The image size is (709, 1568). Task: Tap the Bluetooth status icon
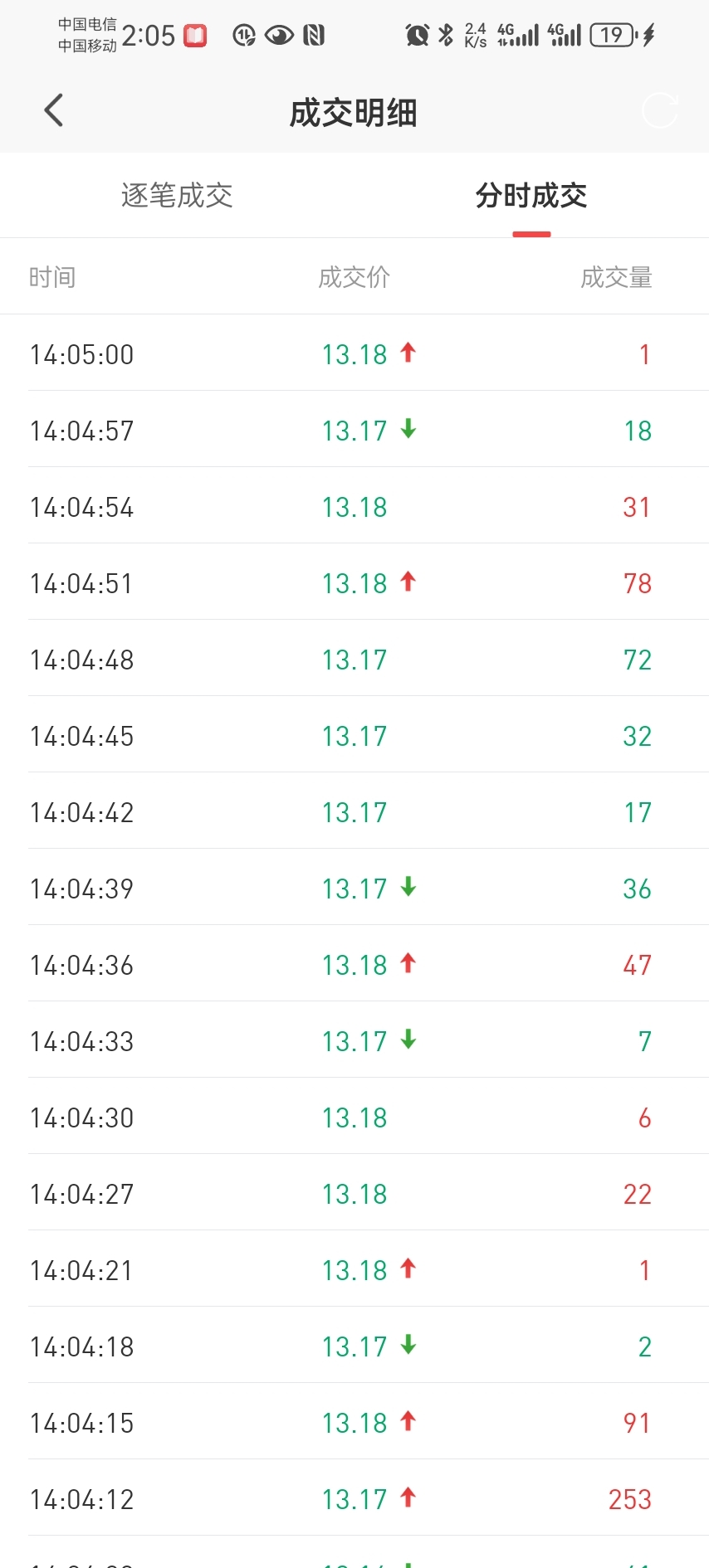point(446,35)
